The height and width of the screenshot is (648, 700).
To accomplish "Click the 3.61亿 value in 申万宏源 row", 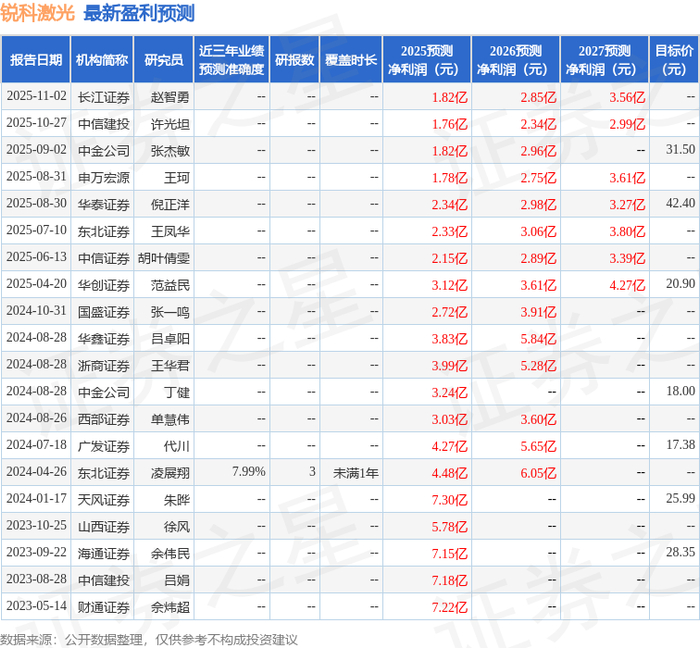I will (x=627, y=178).
